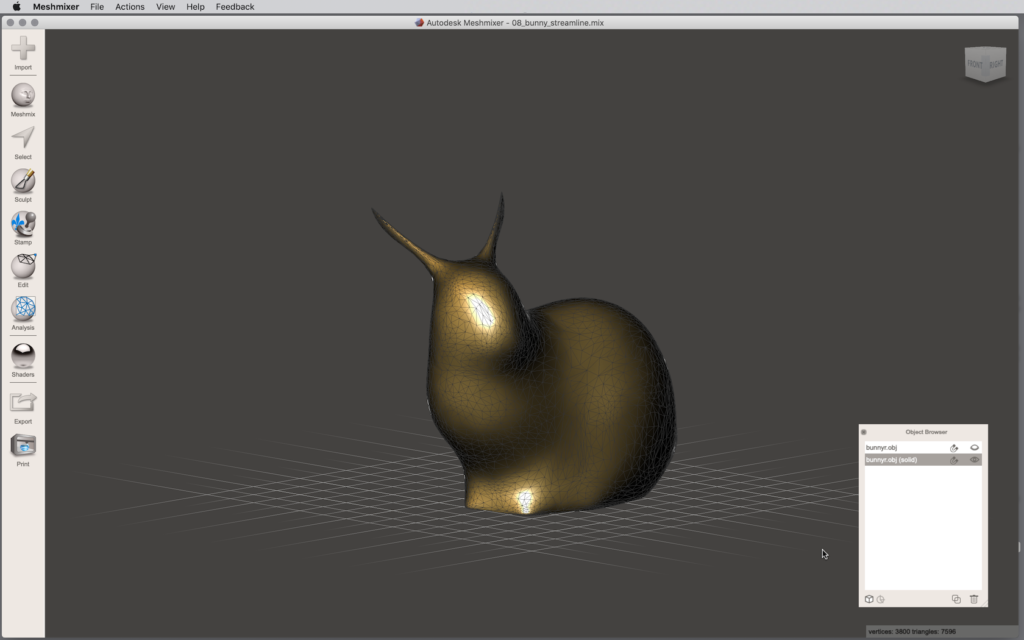The width and height of the screenshot is (1024, 640).
Task: Click the Import tool icon
Action: pyautogui.click(x=22, y=48)
